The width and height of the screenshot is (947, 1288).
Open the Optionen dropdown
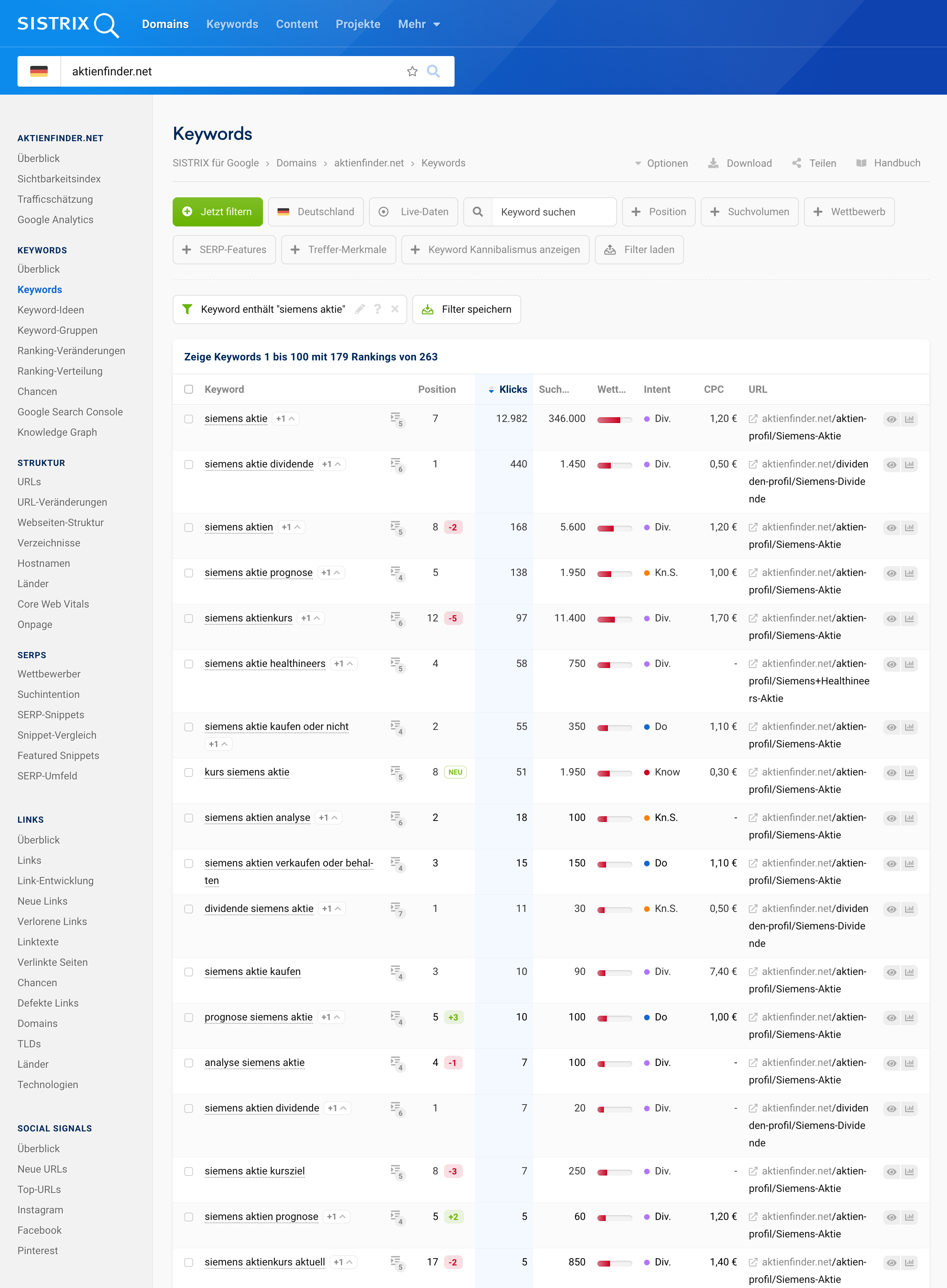[661, 163]
